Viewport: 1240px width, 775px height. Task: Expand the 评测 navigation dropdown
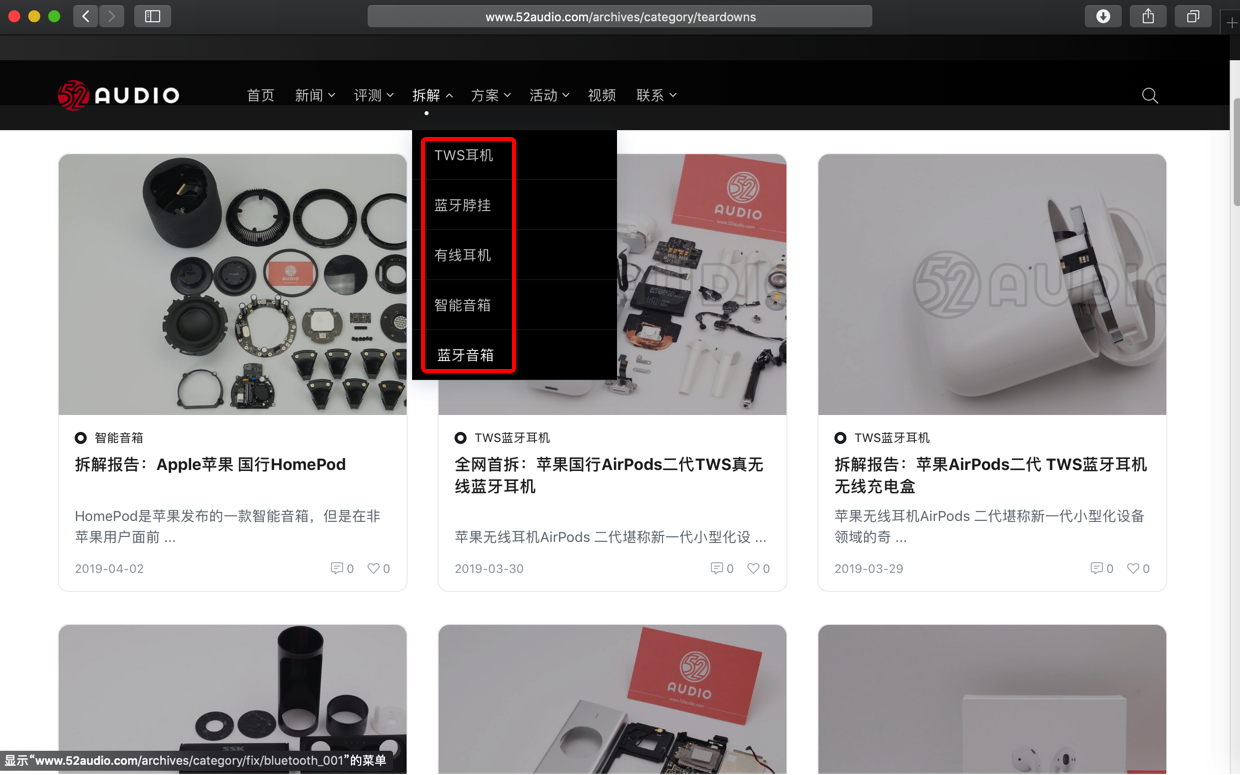[374, 95]
